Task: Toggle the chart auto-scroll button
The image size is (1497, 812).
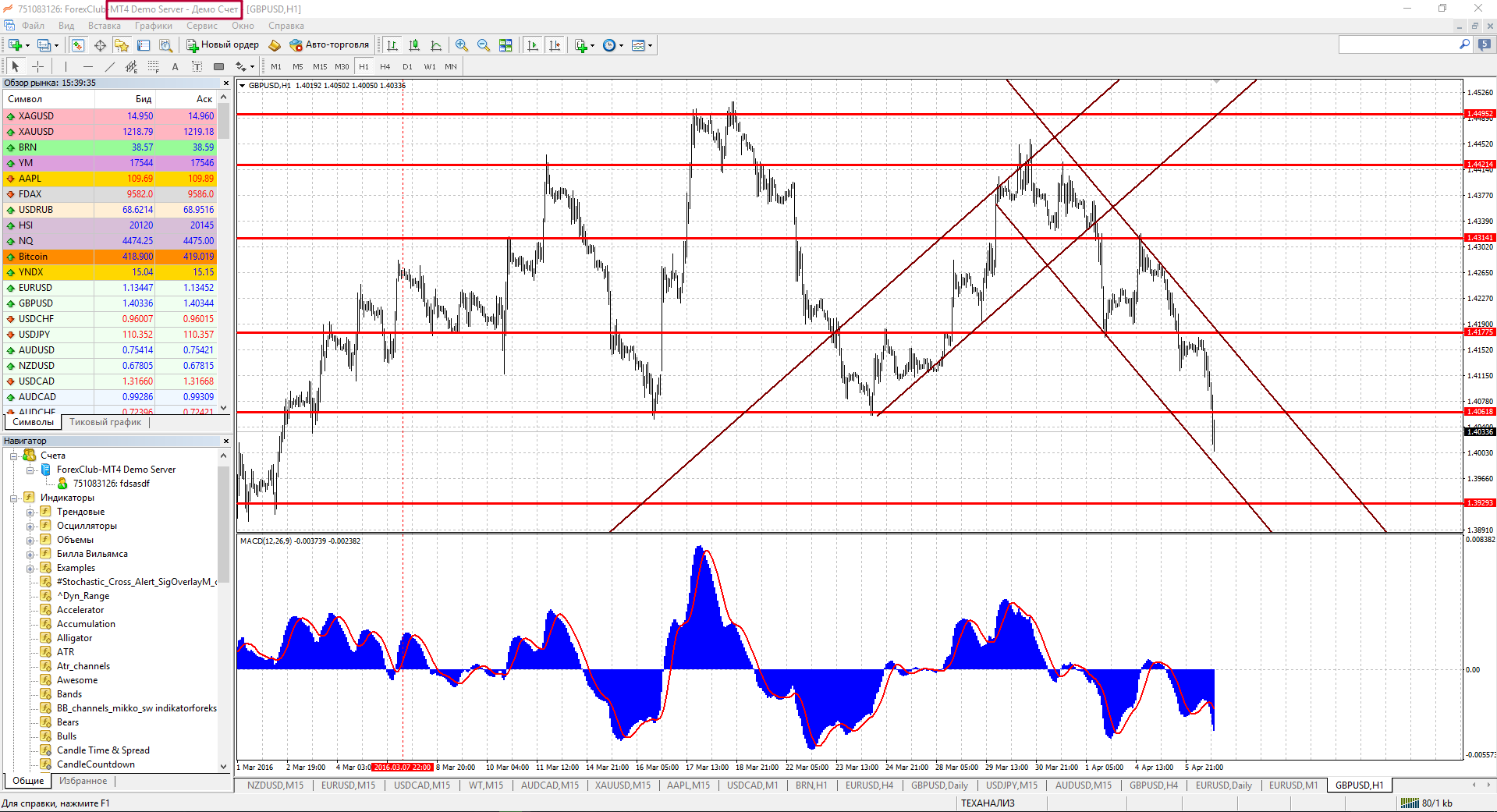Action: tap(533, 45)
